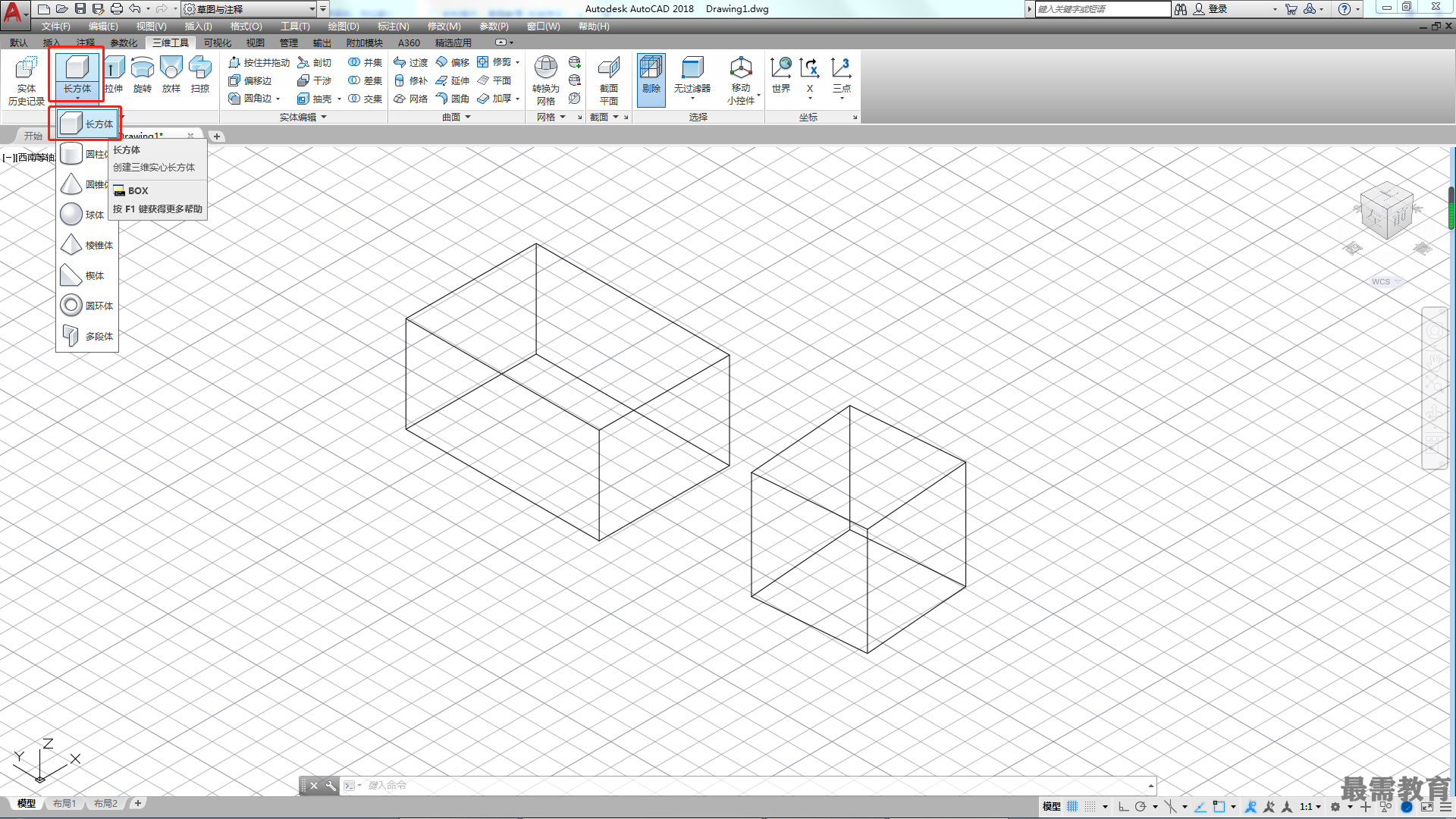
Task: Click the plot/print icon in quick access toolbar
Action: click(116, 9)
